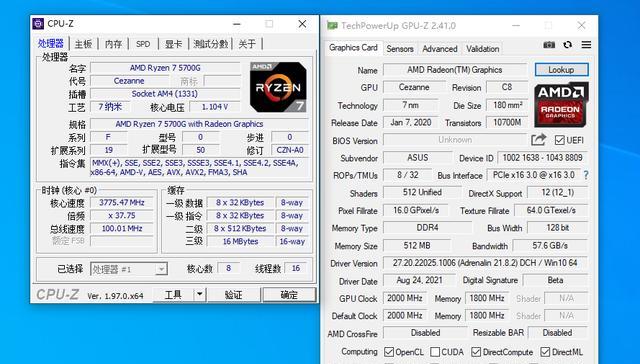
Task: Click the DDR4 memory type value
Action: pos(427,228)
